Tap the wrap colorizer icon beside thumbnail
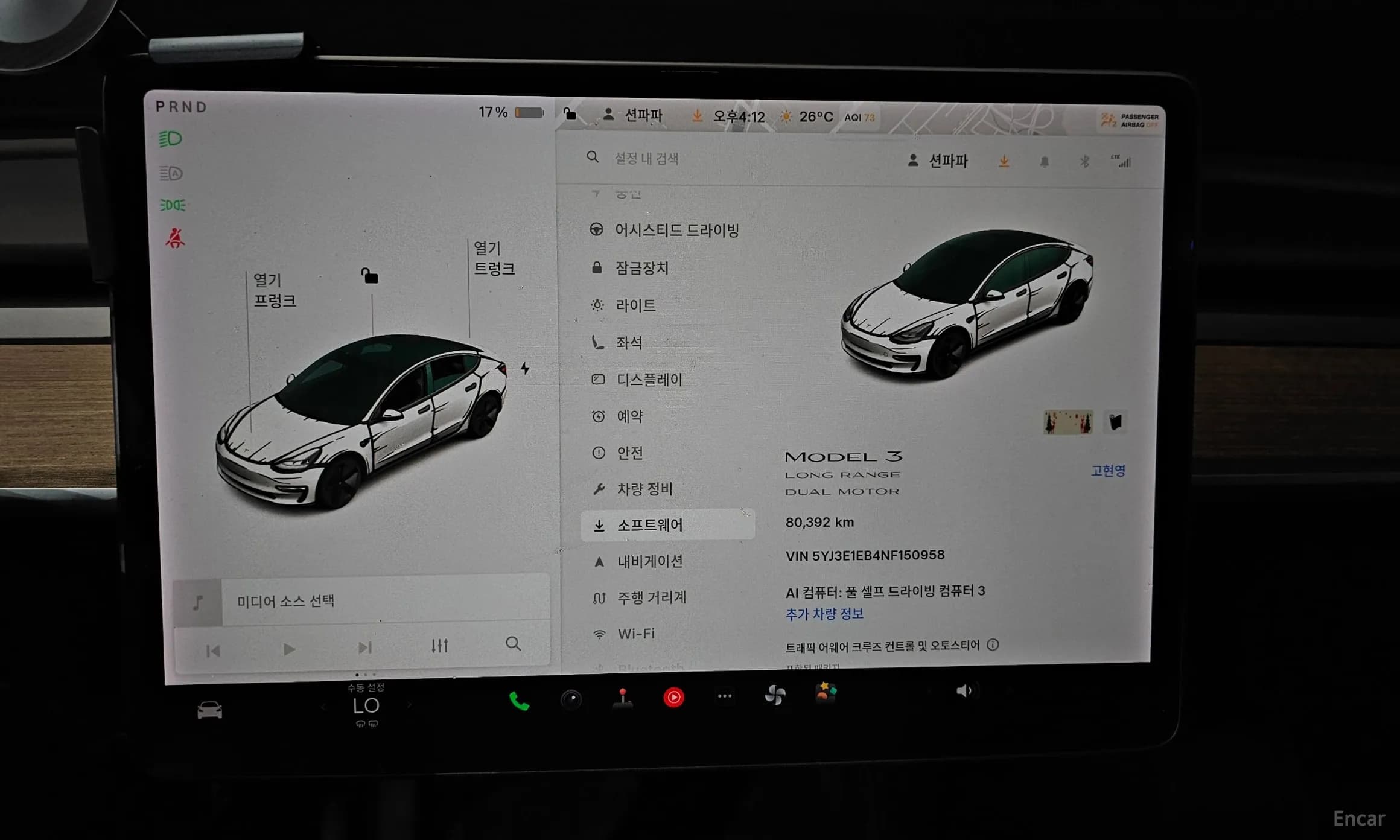This screenshot has width=1400, height=840. click(x=1115, y=422)
